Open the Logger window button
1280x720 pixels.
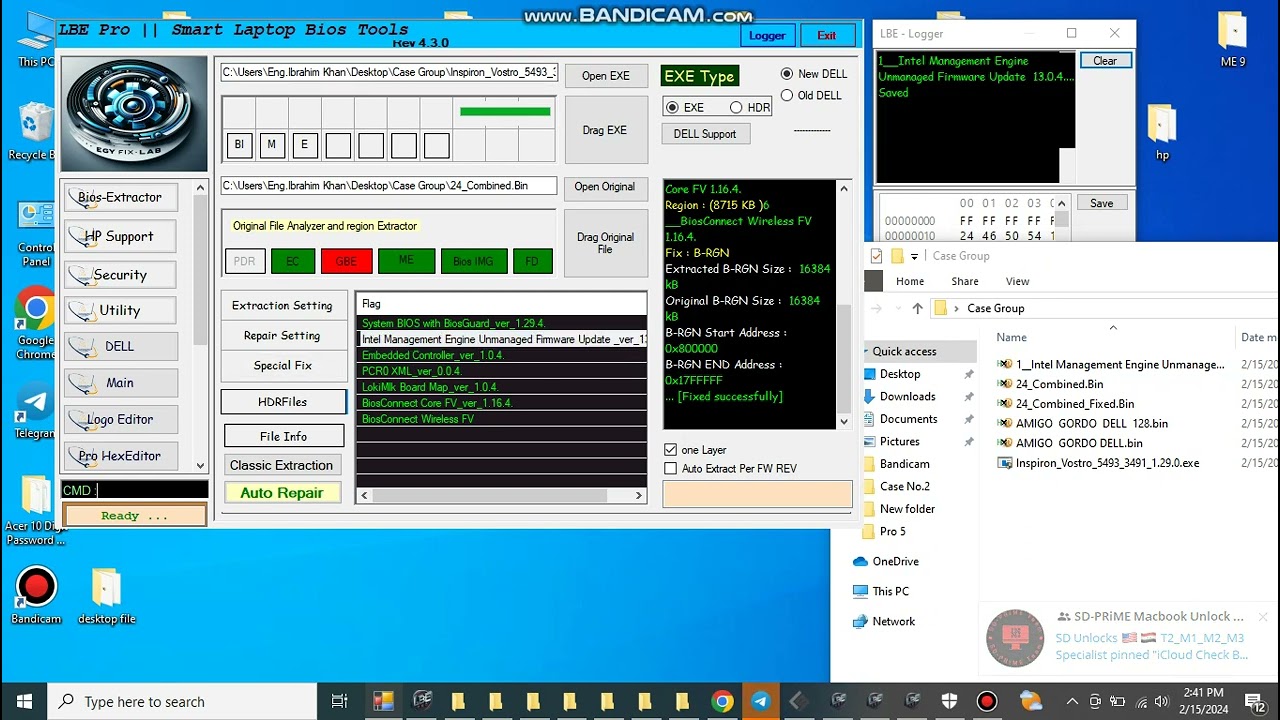767,35
